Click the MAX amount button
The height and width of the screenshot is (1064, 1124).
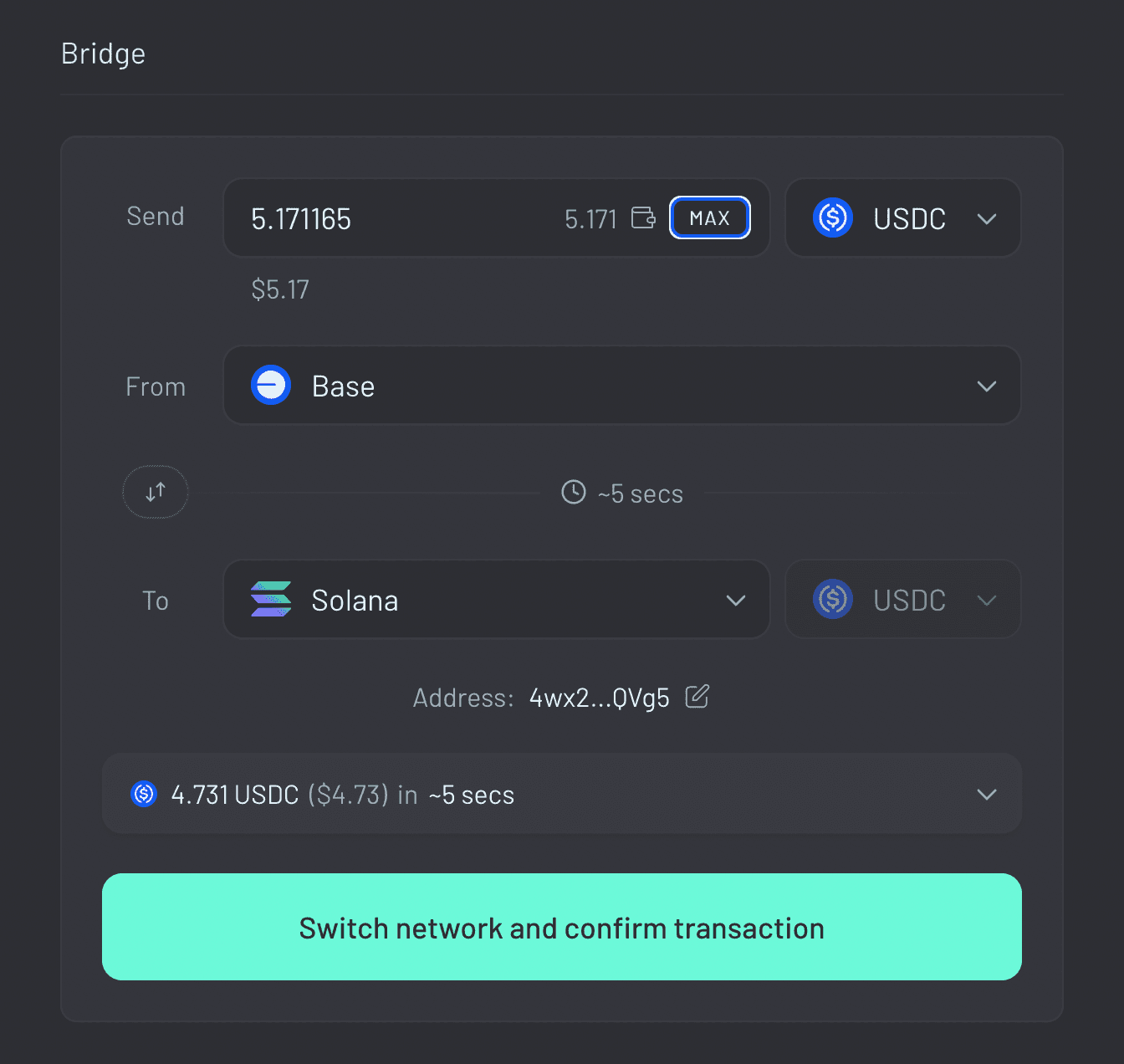pos(709,217)
